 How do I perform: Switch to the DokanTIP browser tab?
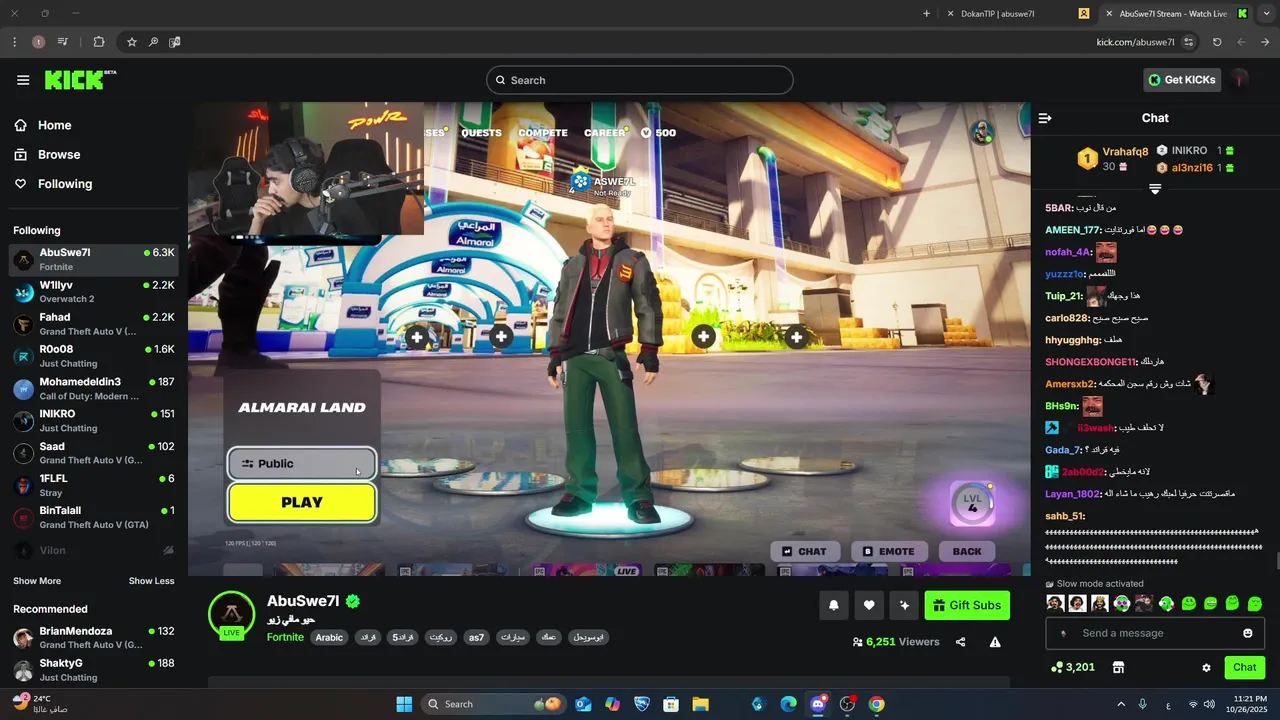pos(1020,14)
